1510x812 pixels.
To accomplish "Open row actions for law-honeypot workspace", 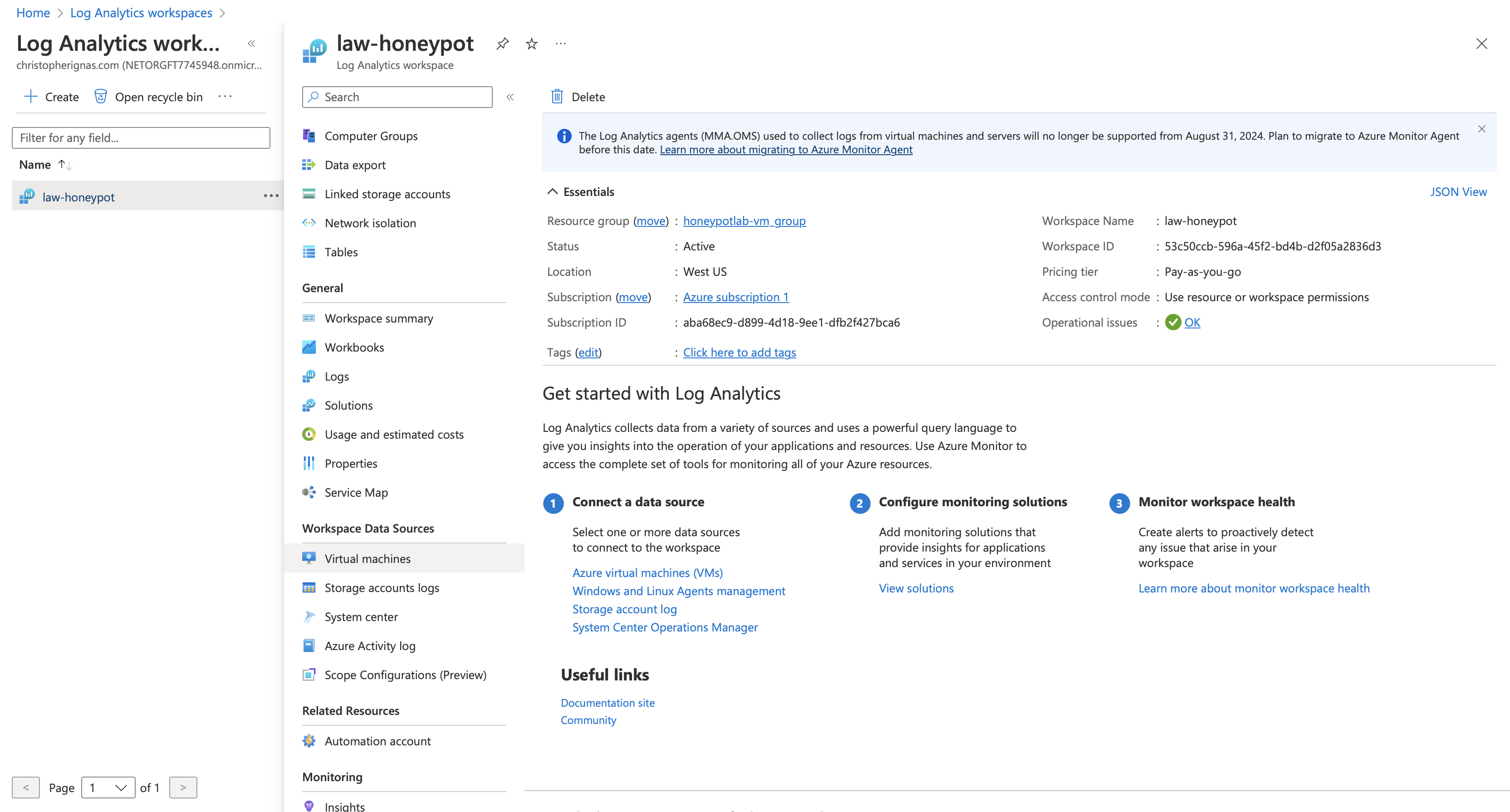I will [271, 196].
